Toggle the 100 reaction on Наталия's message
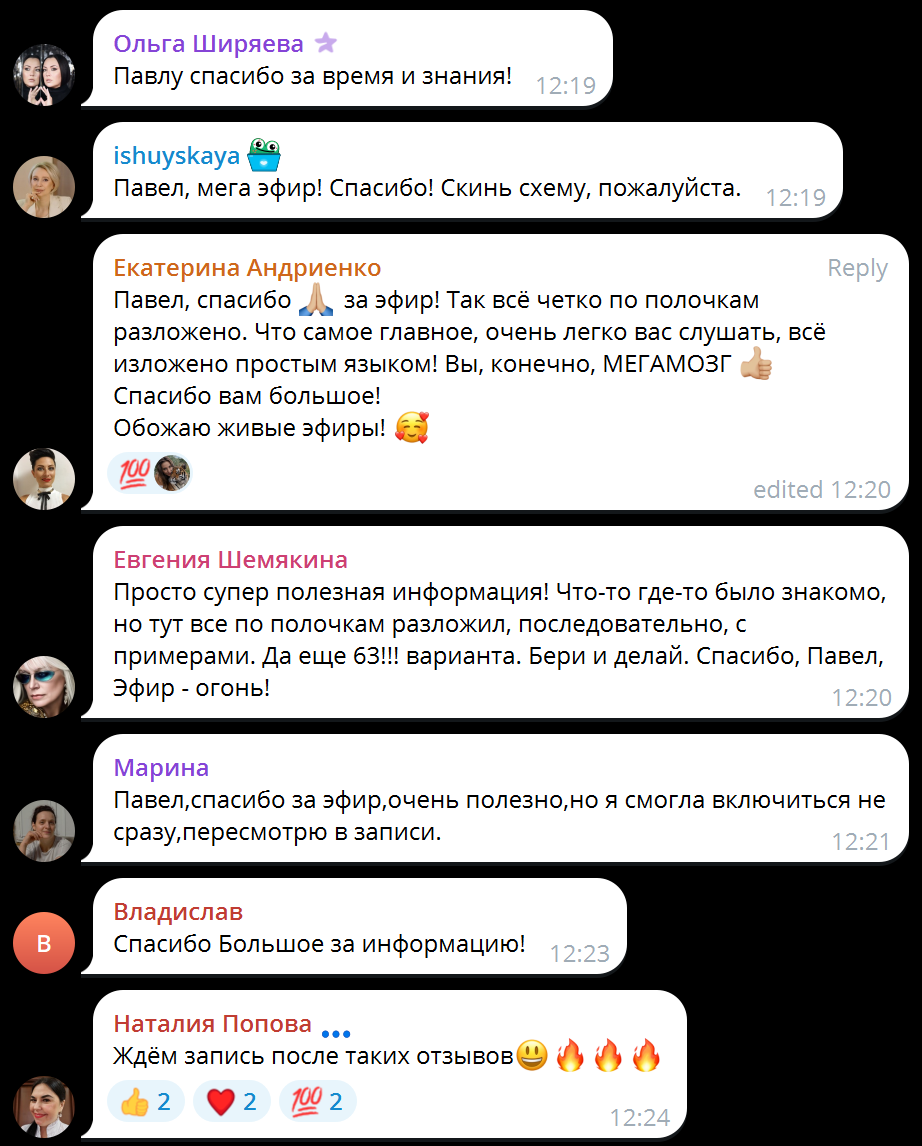This screenshot has height=1146, width=922. (x=318, y=1101)
